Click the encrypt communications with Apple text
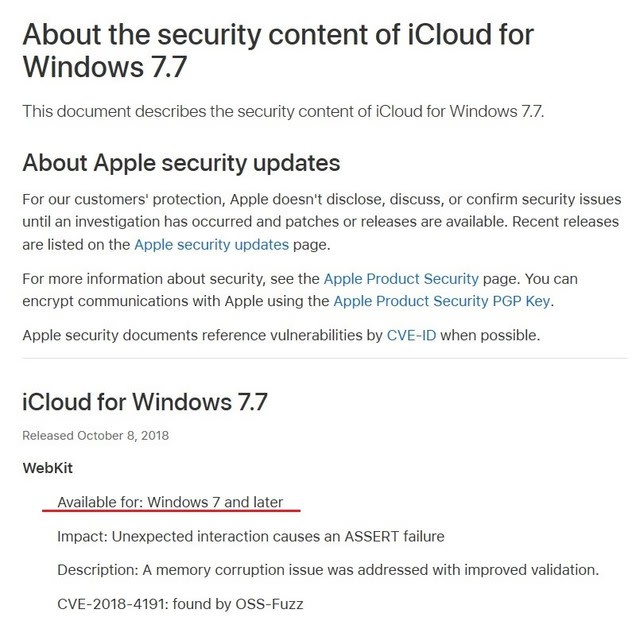 [x=176, y=301]
